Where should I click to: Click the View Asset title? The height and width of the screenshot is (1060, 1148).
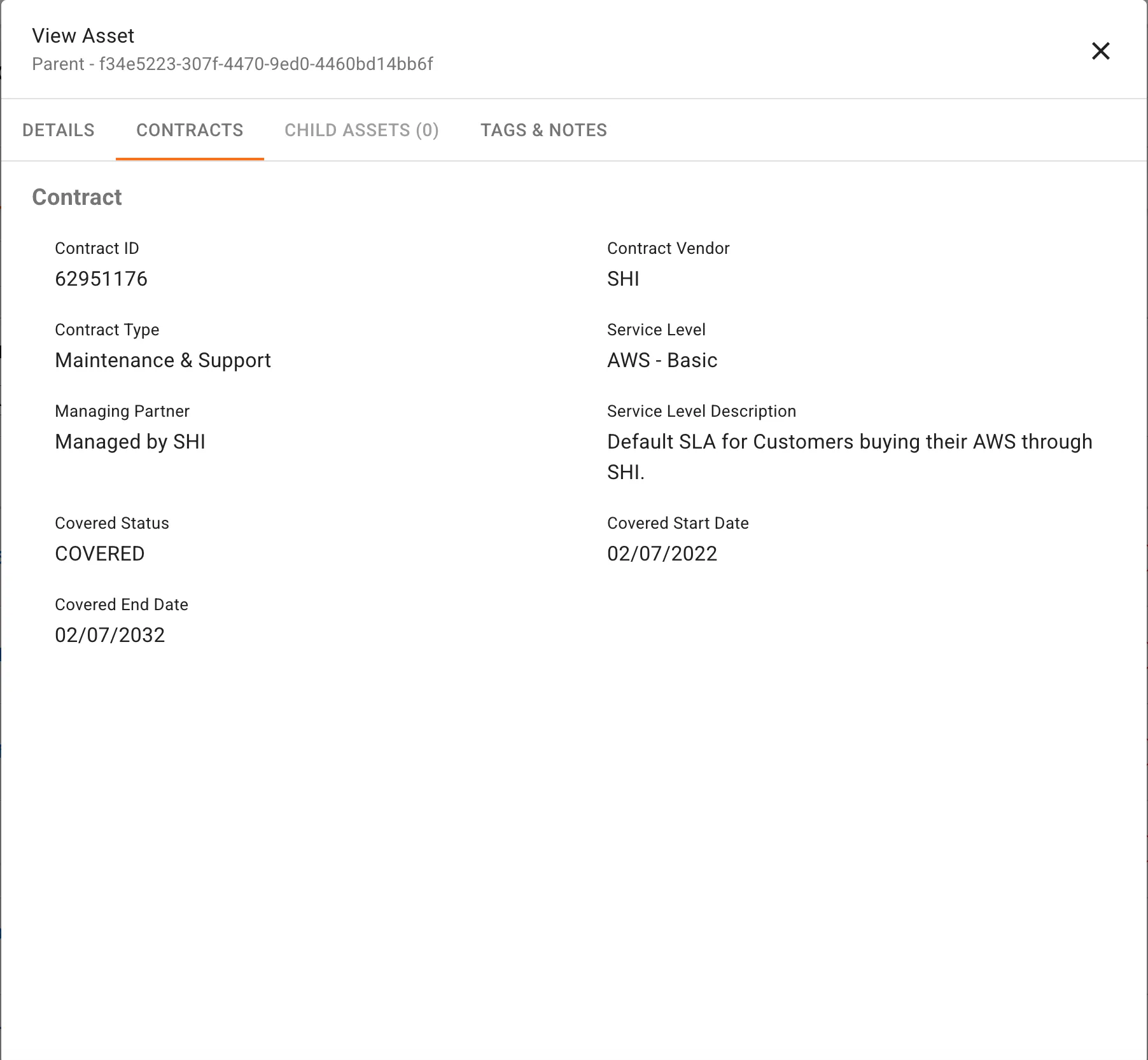pyautogui.click(x=83, y=36)
